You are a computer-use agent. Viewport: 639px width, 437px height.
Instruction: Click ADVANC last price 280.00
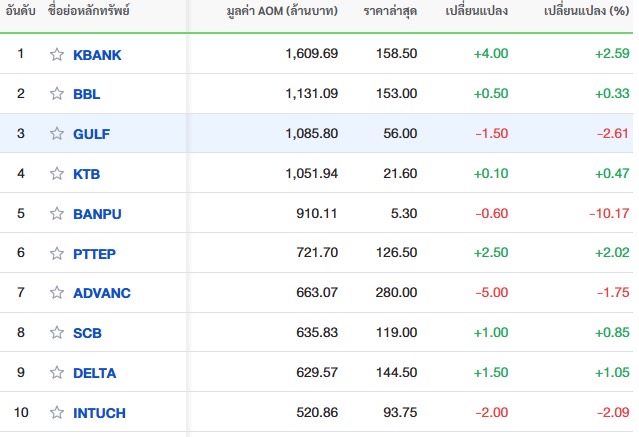pos(397,292)
